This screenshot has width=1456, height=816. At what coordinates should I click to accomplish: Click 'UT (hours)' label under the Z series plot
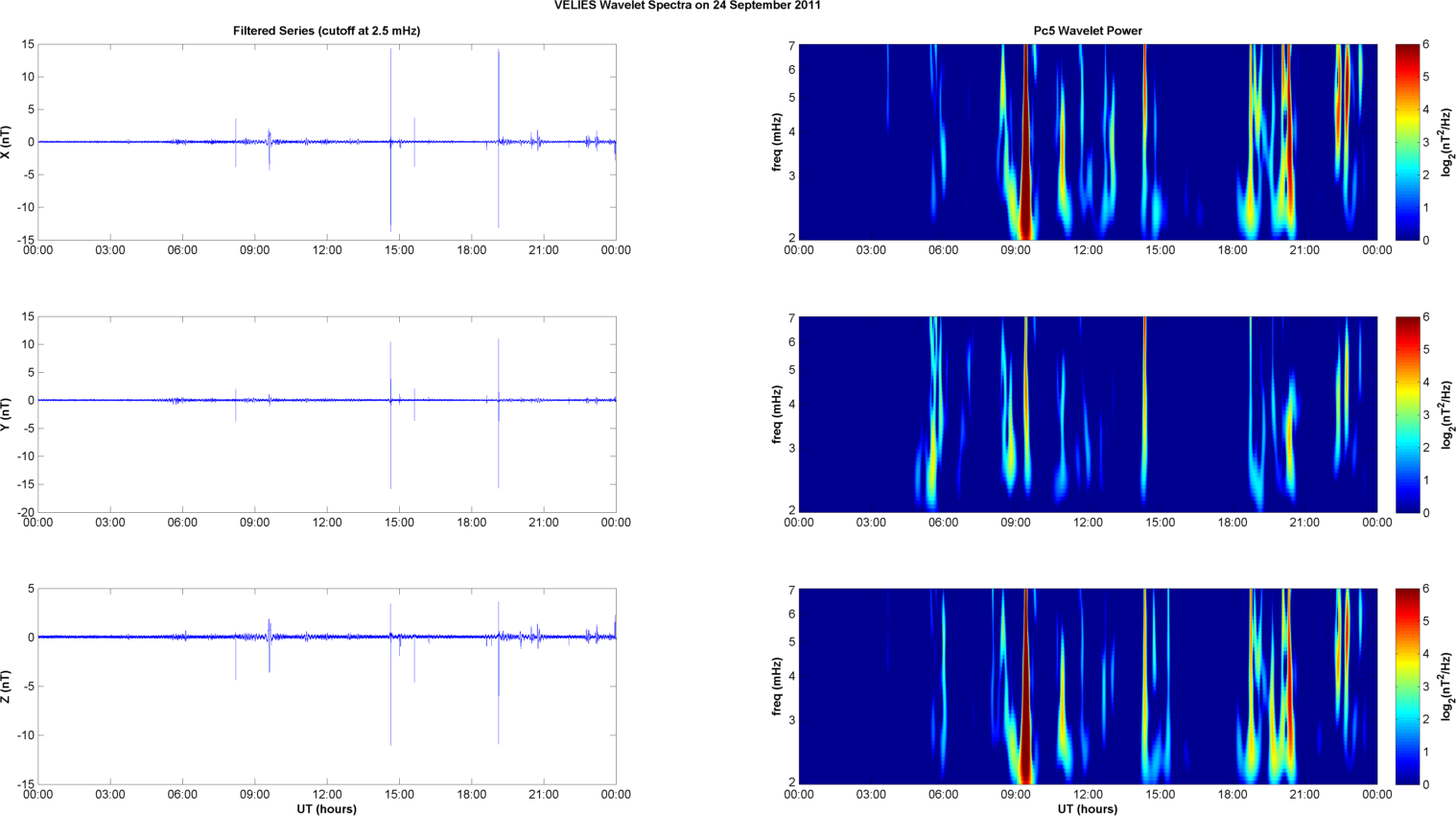pyautogui.click(x=326, y=809)
